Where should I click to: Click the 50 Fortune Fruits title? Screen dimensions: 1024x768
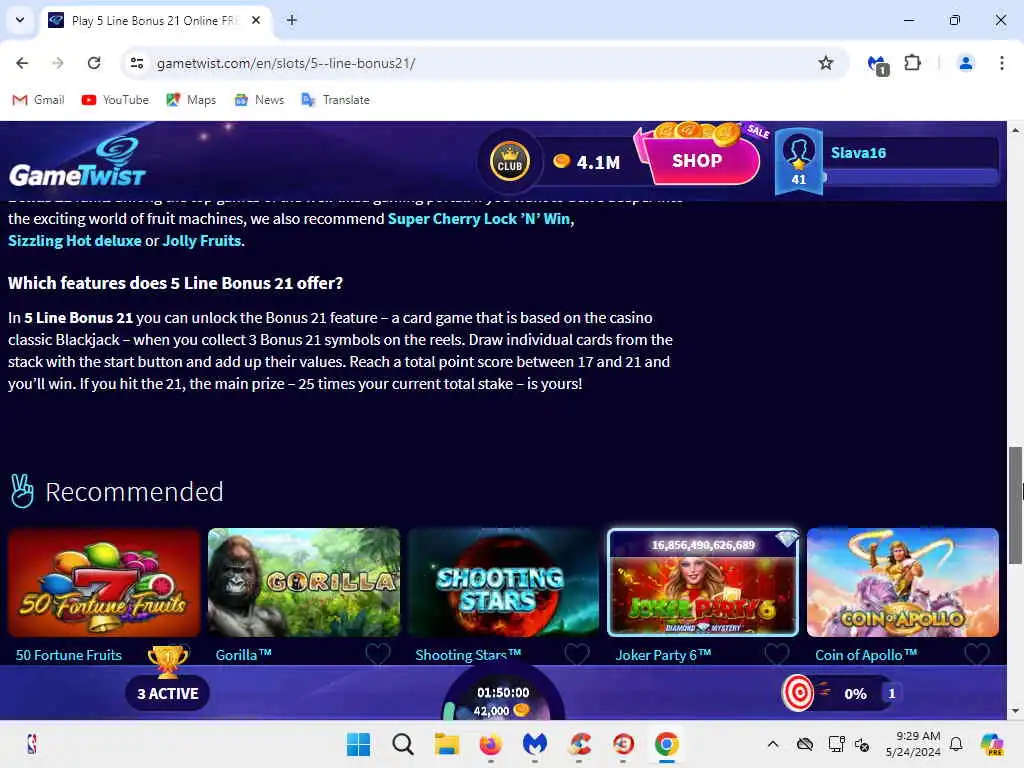pos(69,655)
